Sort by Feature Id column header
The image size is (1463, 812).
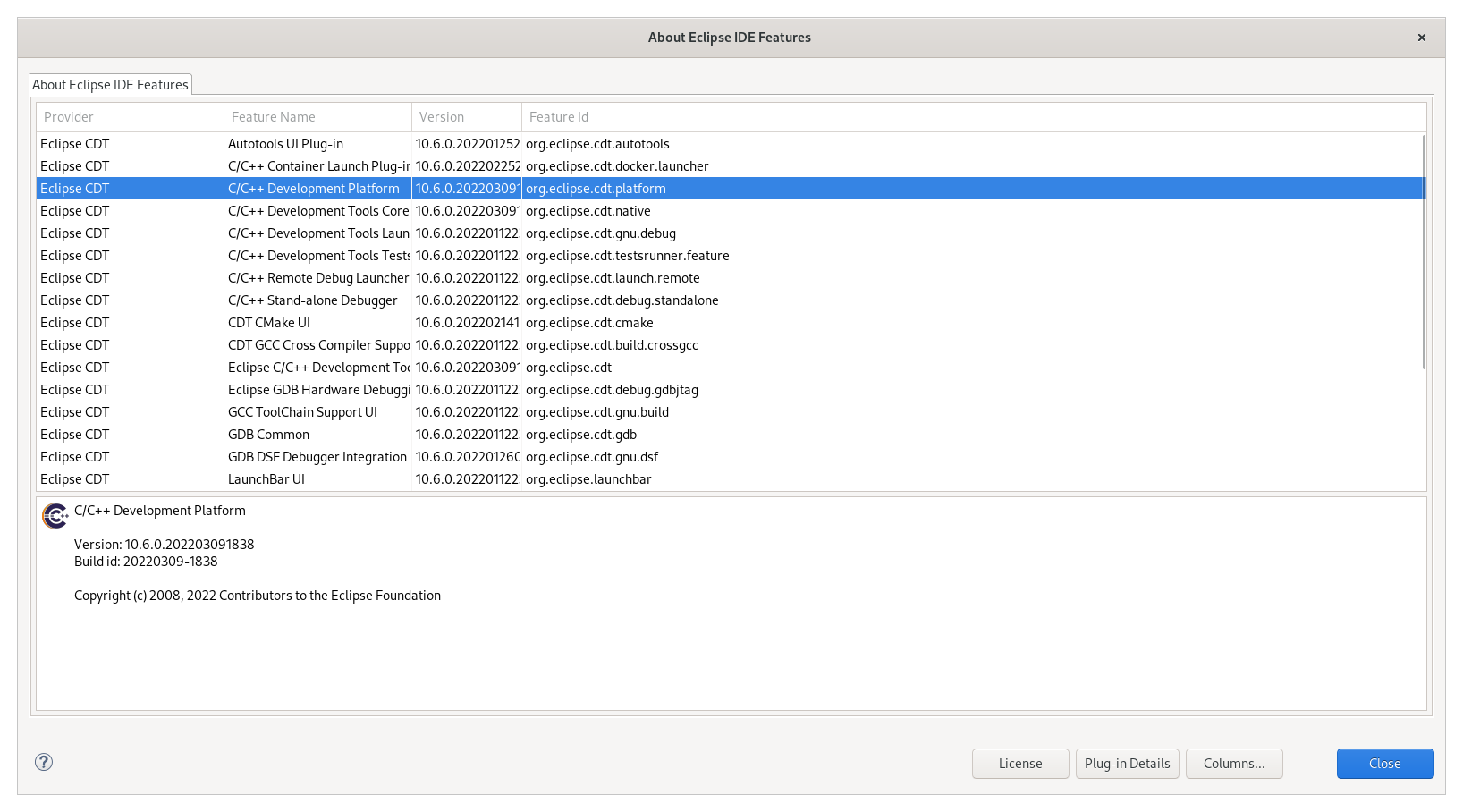pos(973,117)
